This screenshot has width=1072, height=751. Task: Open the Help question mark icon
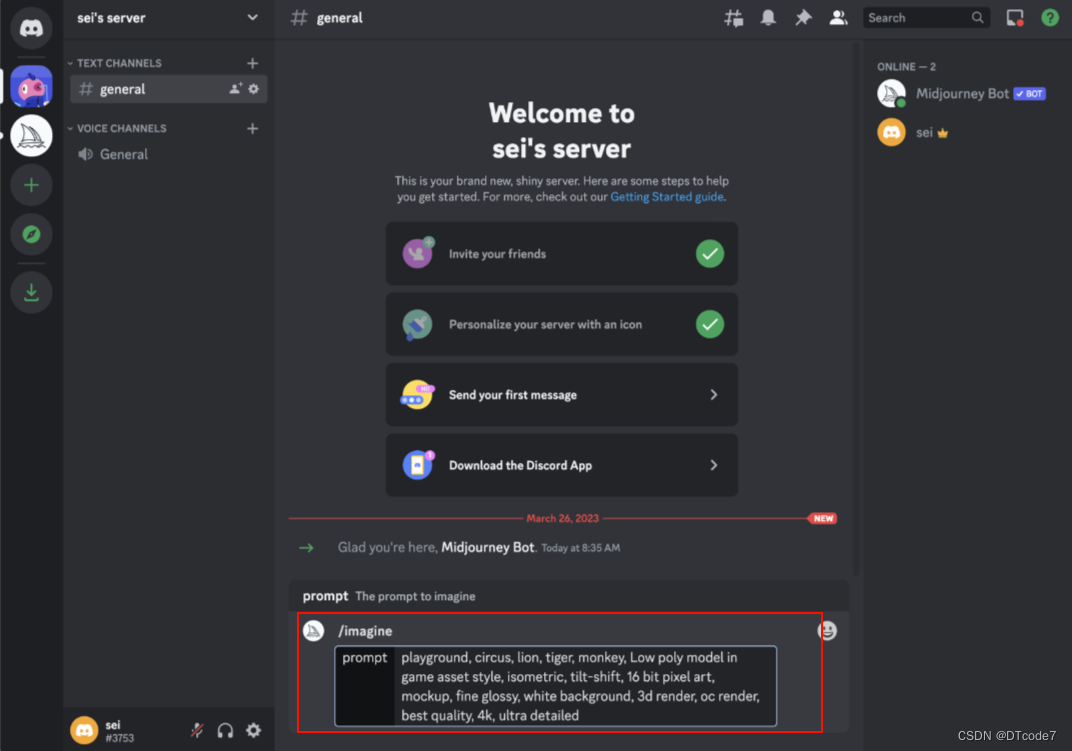click(1049, 18)
